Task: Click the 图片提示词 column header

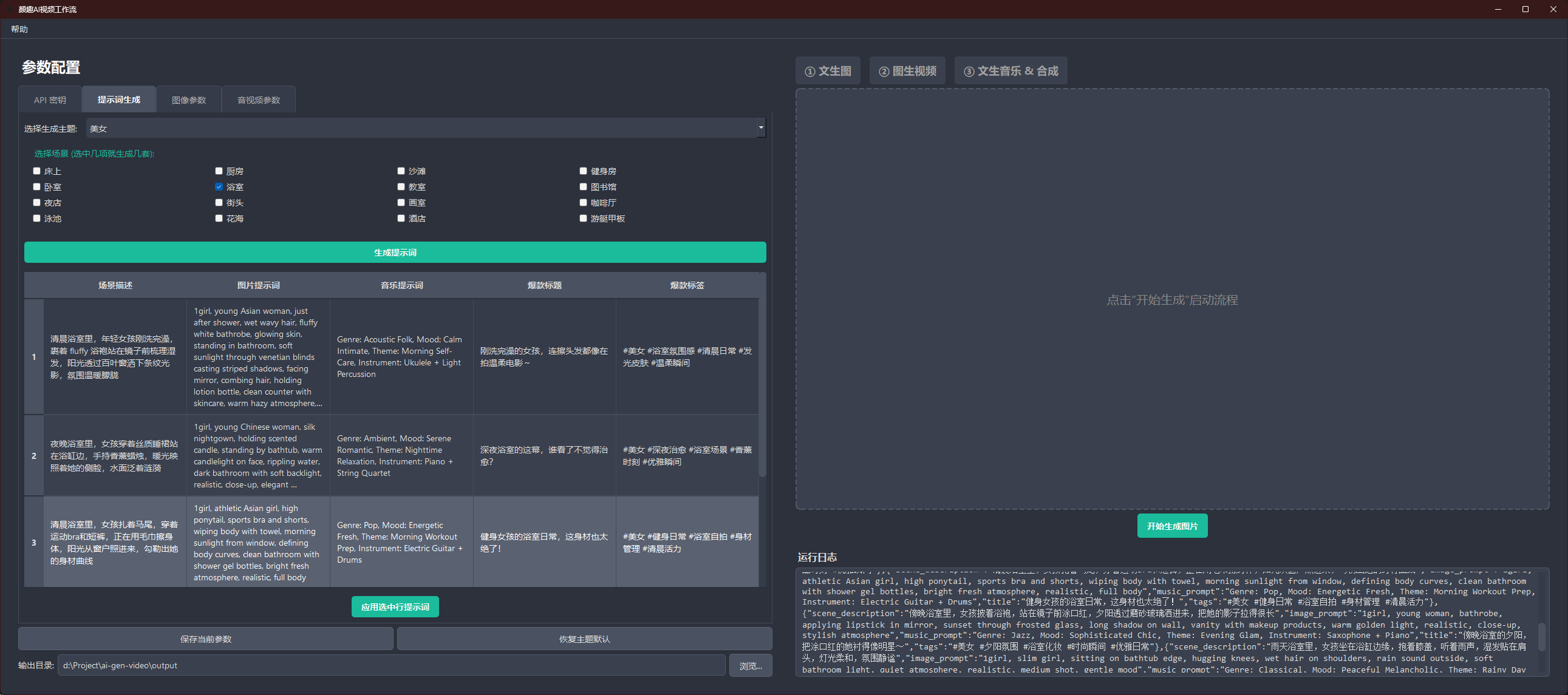Action: (258, 285)
